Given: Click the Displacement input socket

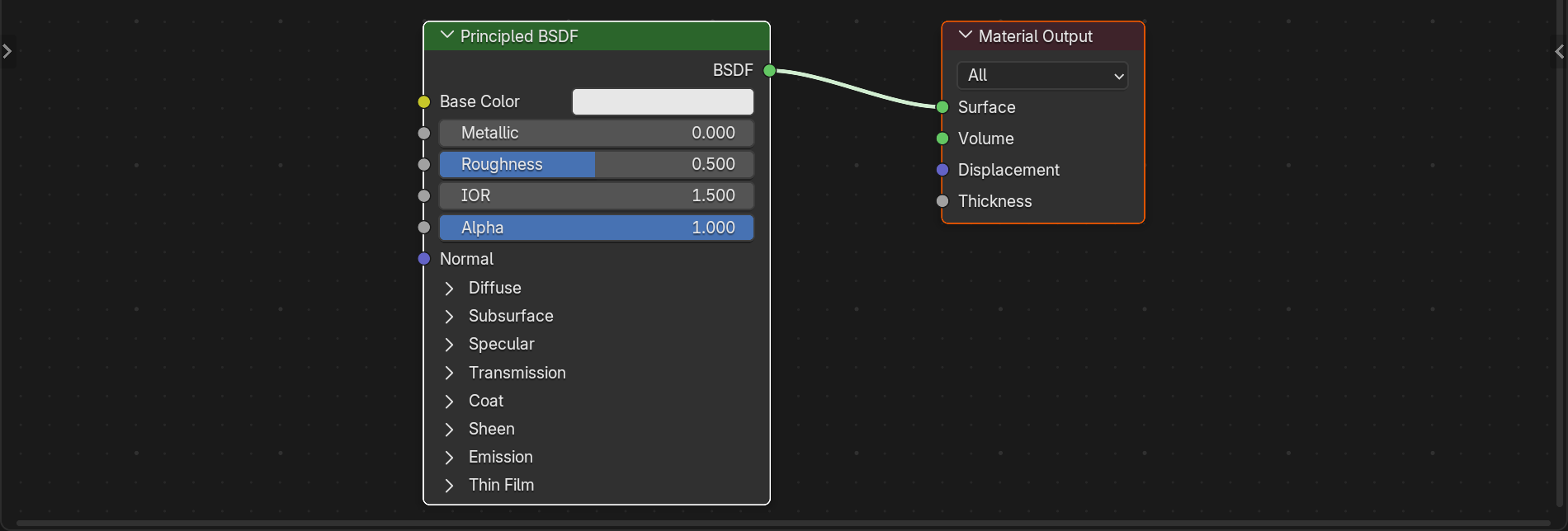Looking at the screenshot, I should [942, 170].
